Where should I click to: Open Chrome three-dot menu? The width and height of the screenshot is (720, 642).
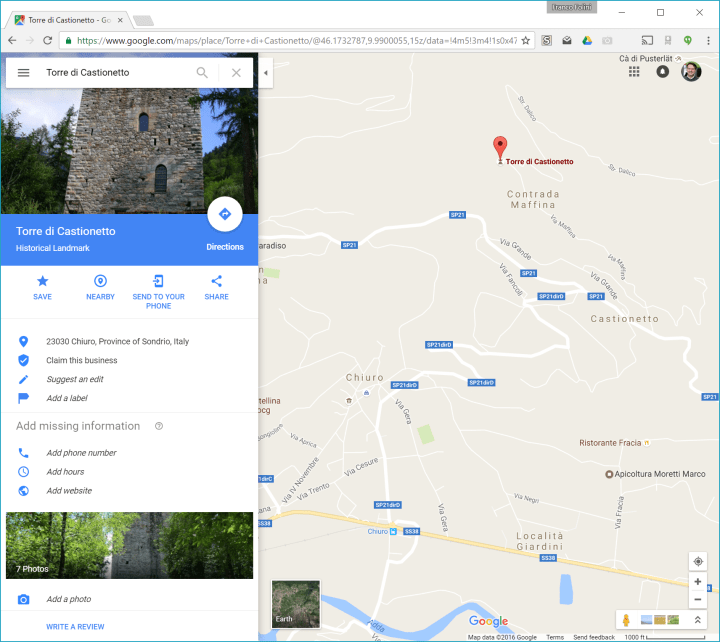coord(708,40)
